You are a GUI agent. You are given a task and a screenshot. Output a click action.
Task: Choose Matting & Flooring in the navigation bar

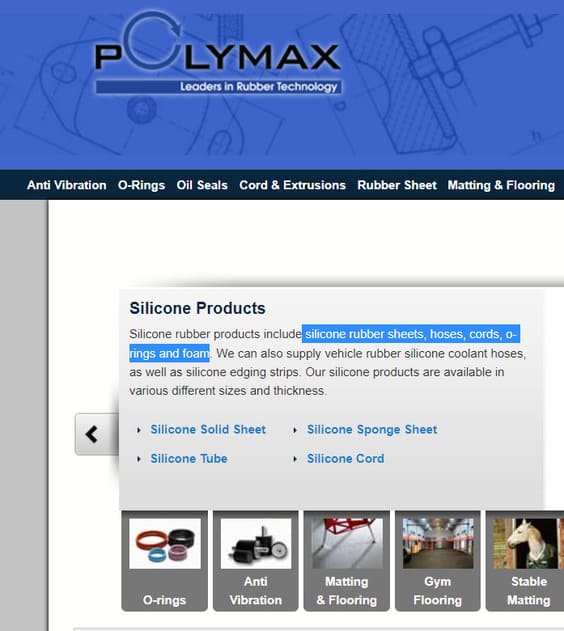(x=501, y=185)
